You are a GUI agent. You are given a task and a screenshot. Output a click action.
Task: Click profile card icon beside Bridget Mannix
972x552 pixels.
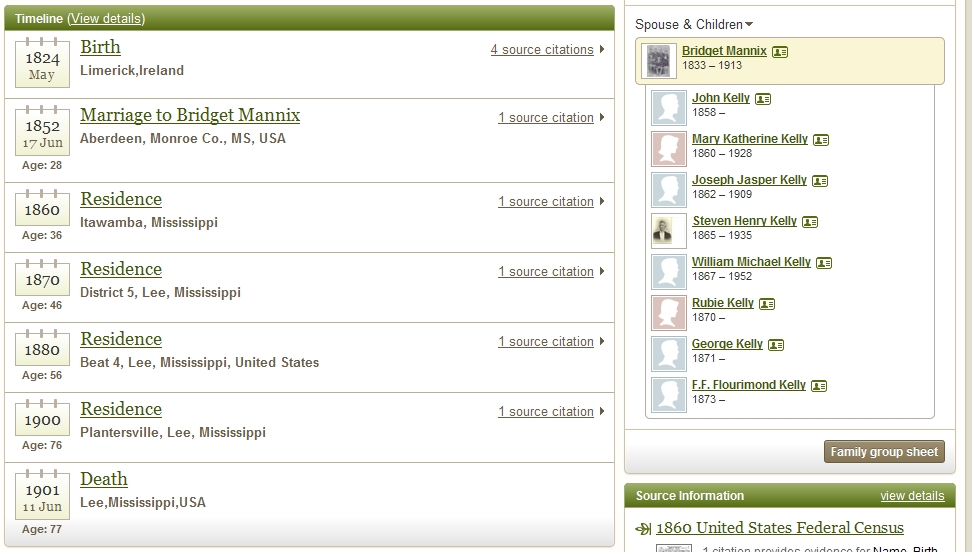(780, 52)
